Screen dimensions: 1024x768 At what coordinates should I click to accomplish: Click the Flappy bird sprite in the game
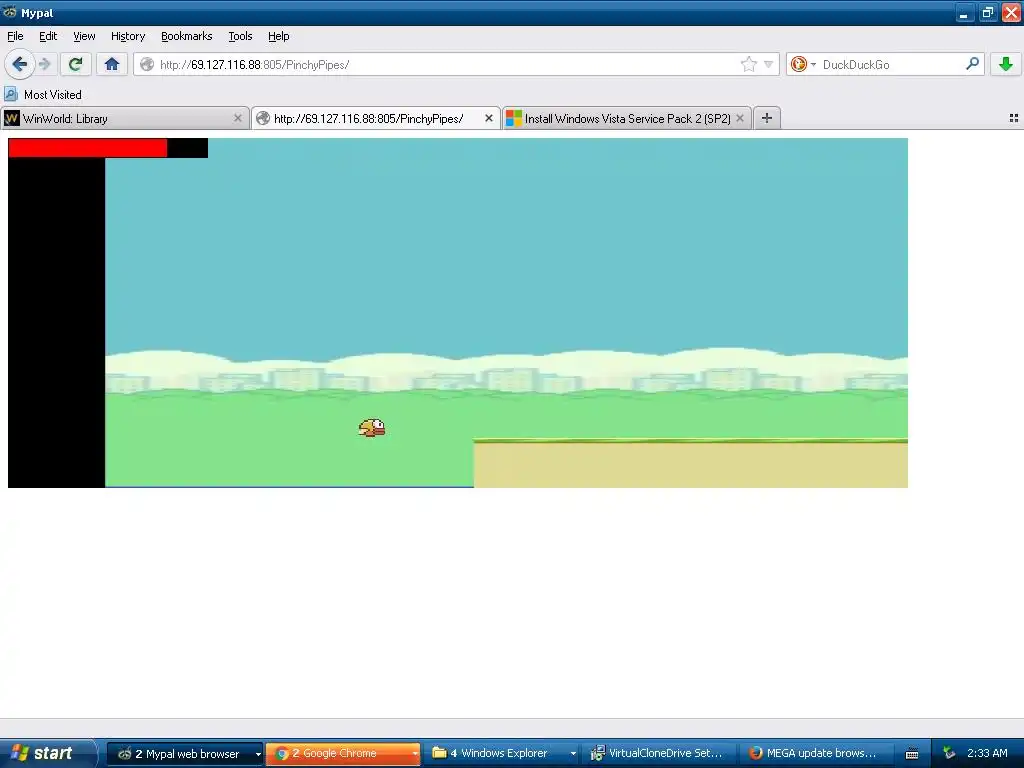[x=372, y=428]
